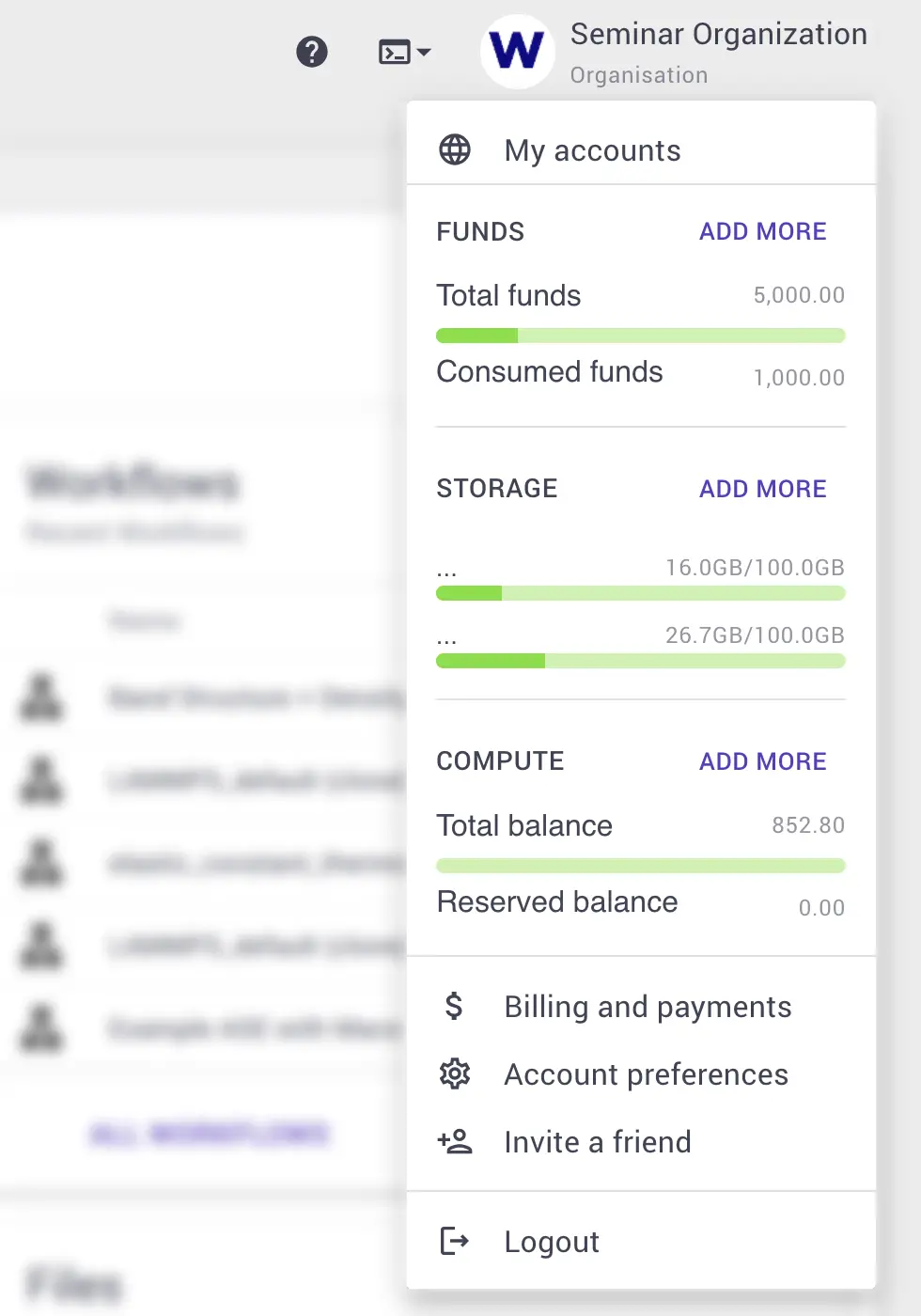Image resolution: width=921 pixels, height=1316 pixels.
Task: Expand the truncated first storage label
Action: tap(447, 568)
